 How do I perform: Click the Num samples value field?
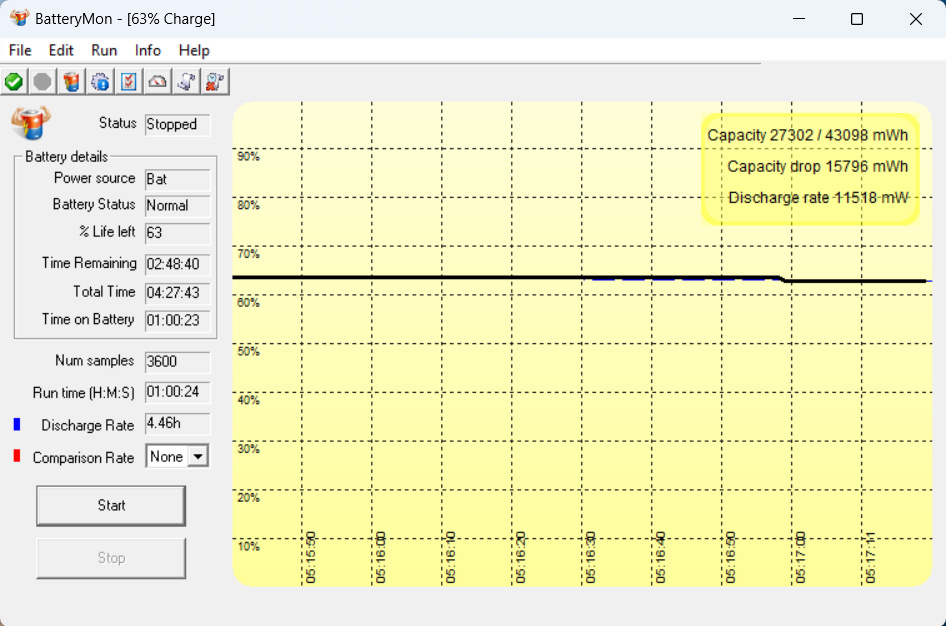[177, 361]
